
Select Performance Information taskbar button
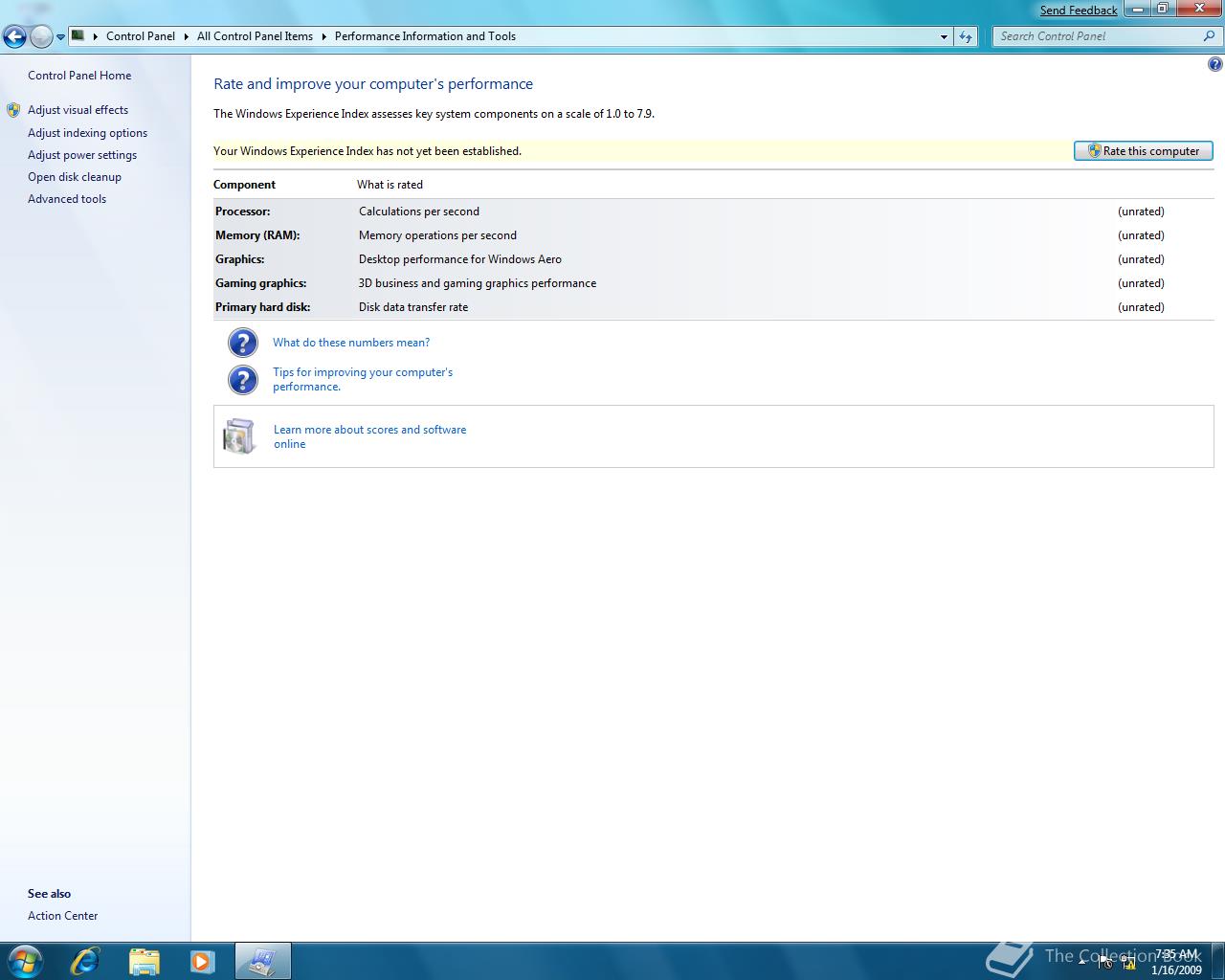tap(262, 961)
